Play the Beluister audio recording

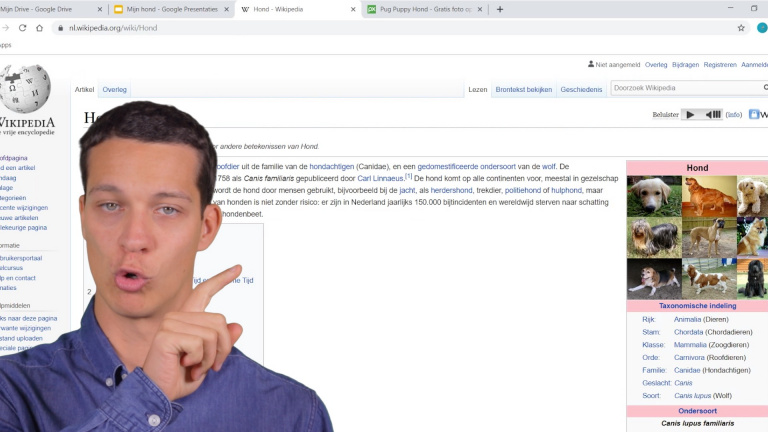(x=691, y=115)
